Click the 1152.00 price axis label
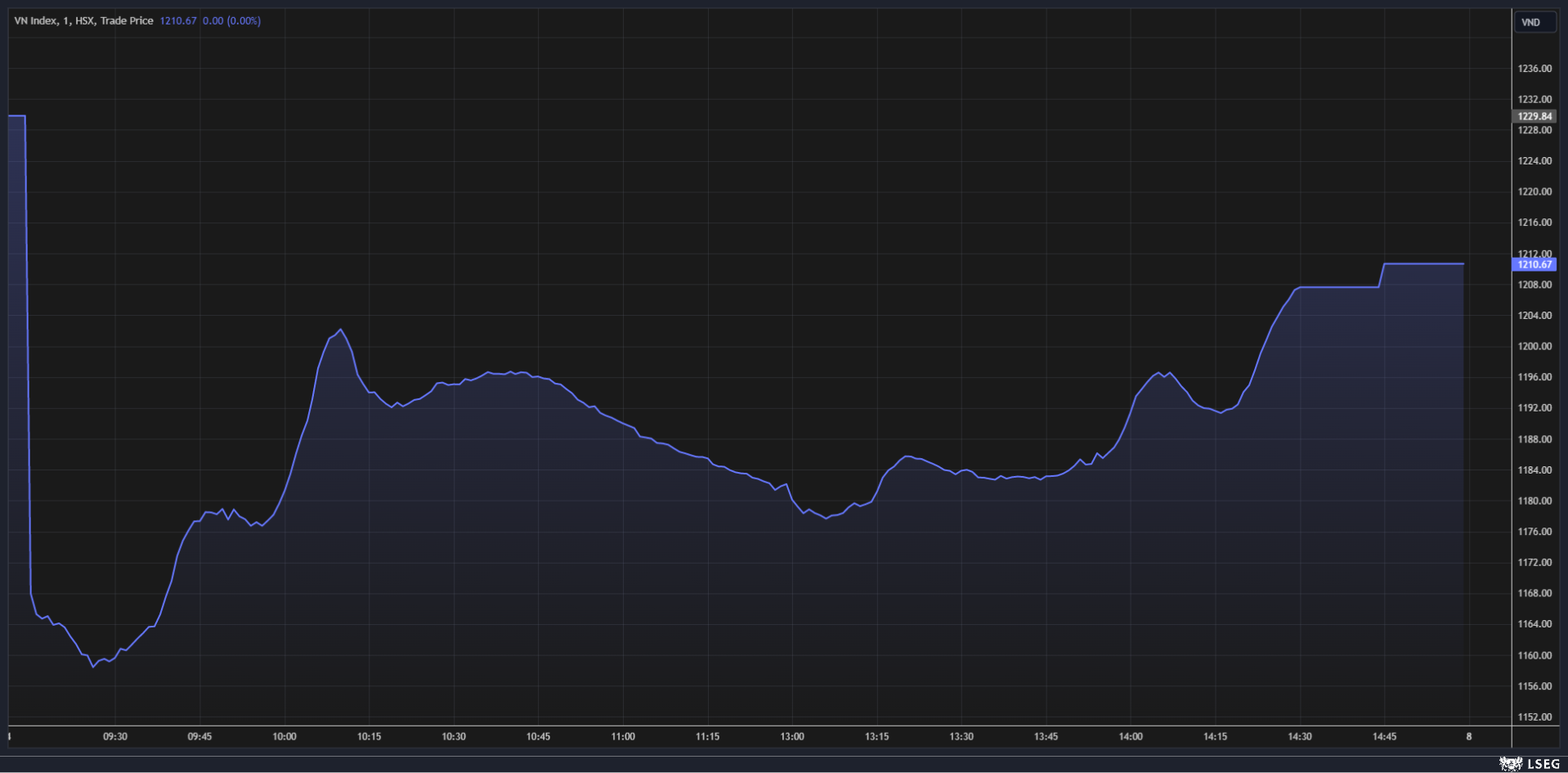The height and width of the screenshot is (773, 1568). pyautogui.click(x=1534, y=717)
